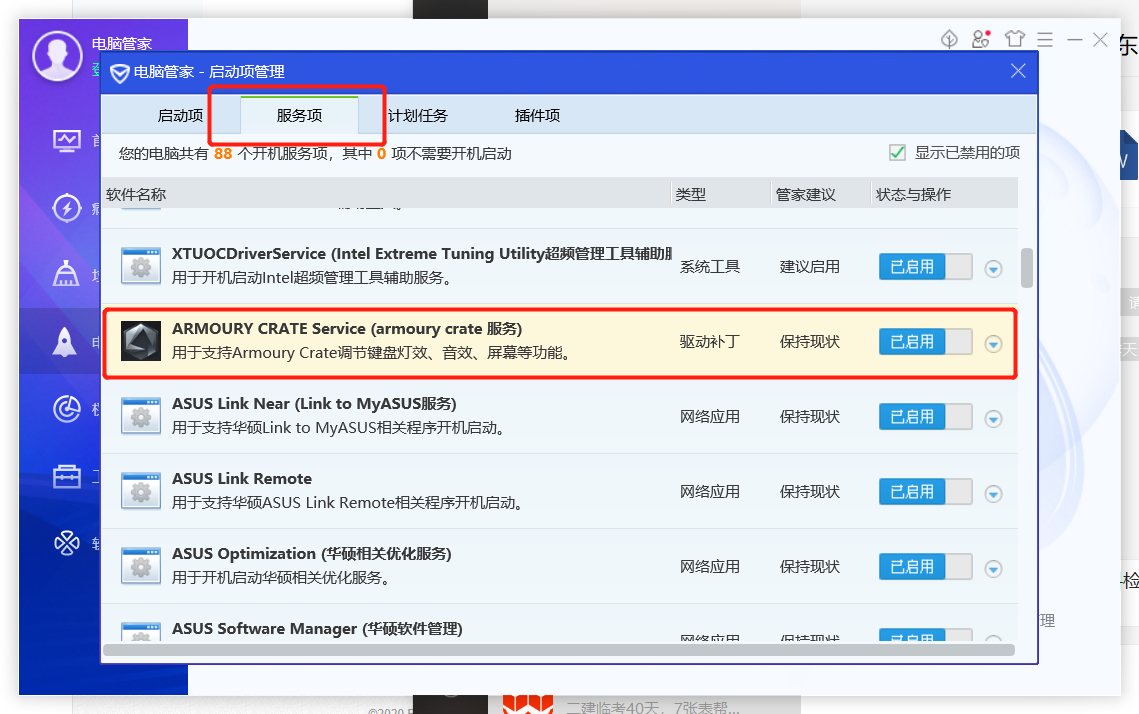1139x714 pixels.
Task: Toggle 已启用 switch for XTUOCDriverService
Action: tap(925, 267)
